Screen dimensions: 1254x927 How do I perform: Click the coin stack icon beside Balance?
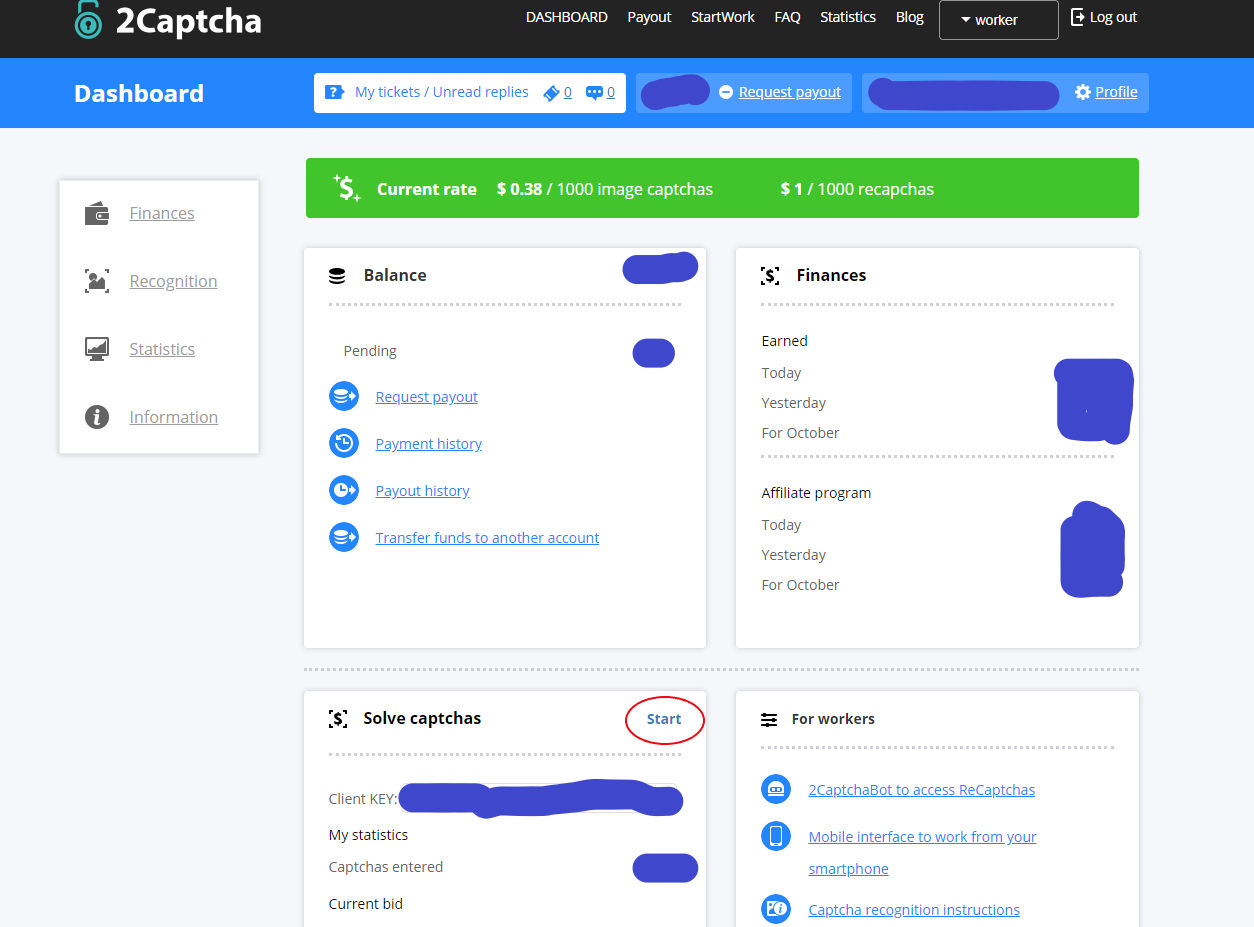337,275
